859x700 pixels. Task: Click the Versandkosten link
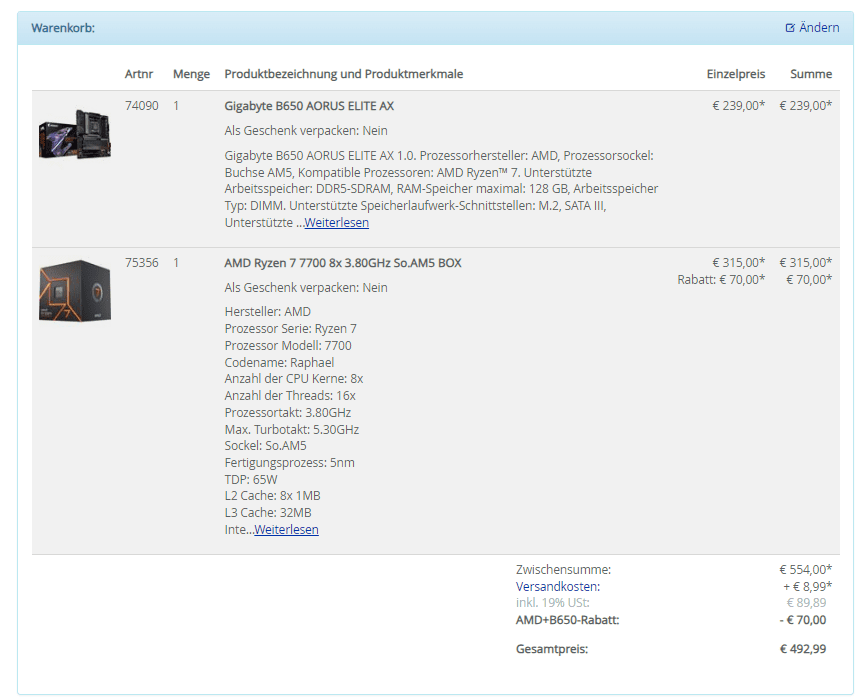click(x=558, y=587)
